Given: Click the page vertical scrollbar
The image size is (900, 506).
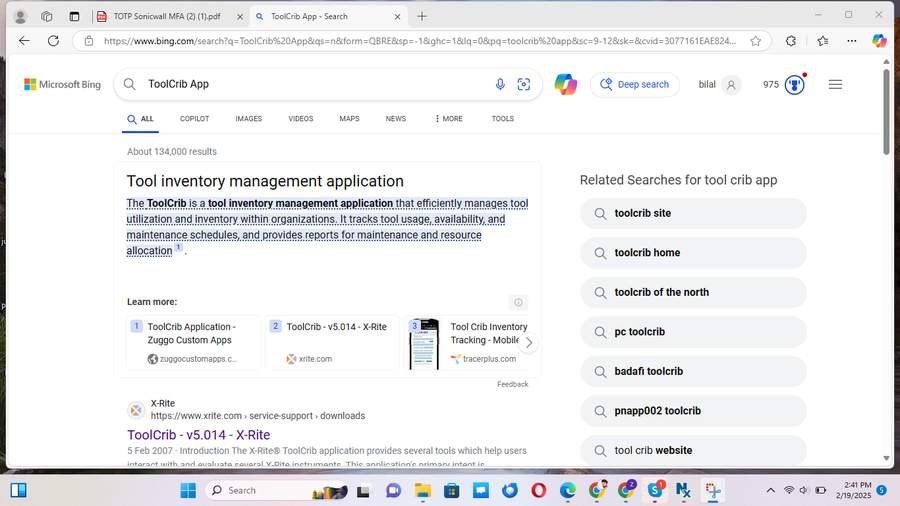Looking at the screenshot, I should pos(886,112).
